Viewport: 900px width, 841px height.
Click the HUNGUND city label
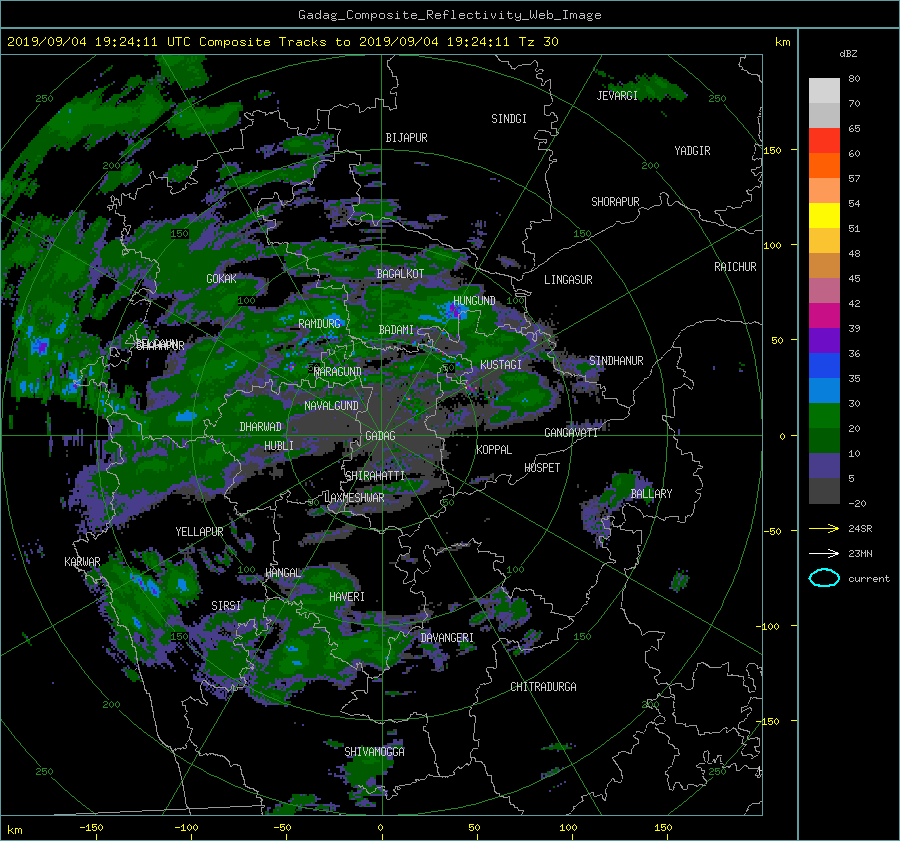coord(474,301)
